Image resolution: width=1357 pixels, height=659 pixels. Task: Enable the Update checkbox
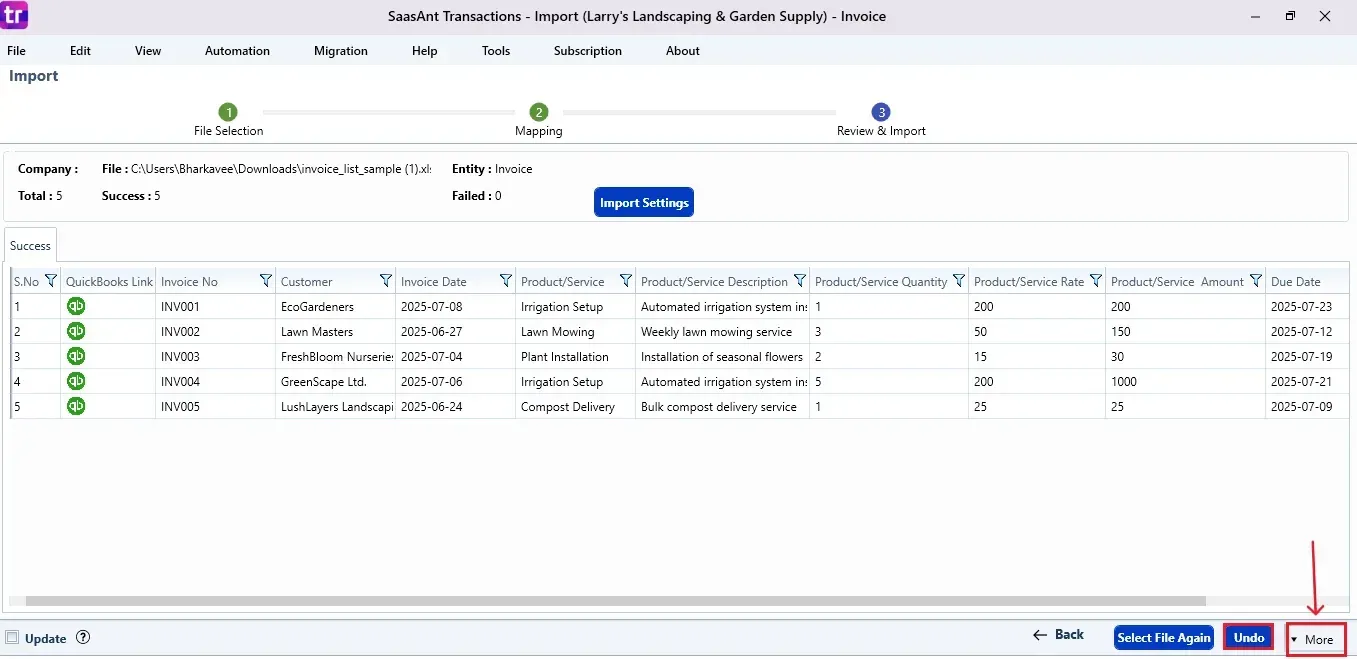[x=12, y=638]
